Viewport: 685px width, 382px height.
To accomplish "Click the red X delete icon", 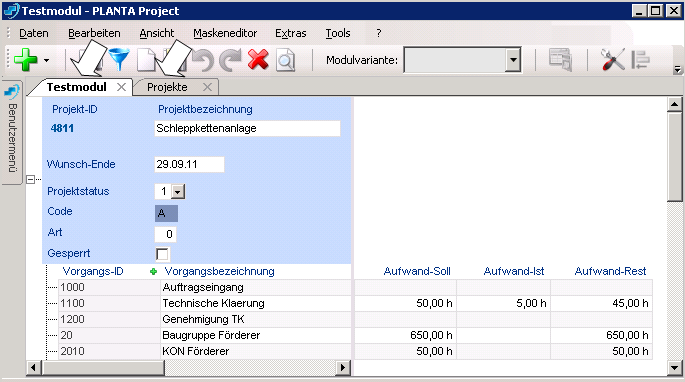I will pos(258,59).
